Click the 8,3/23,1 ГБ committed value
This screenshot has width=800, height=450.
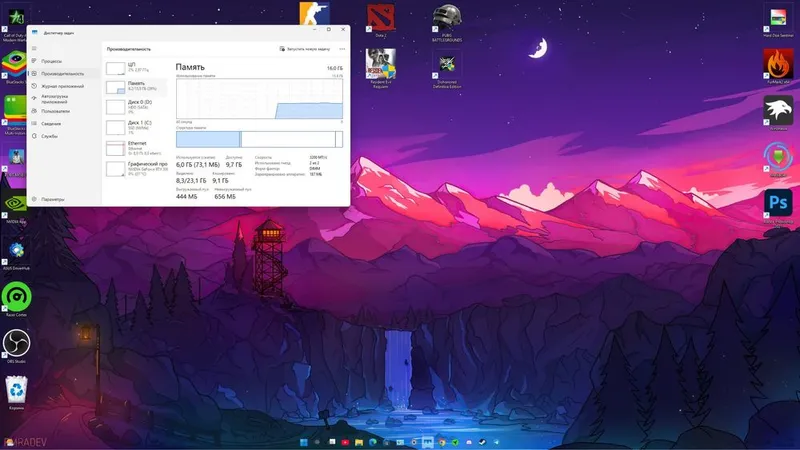pos(191,181)
